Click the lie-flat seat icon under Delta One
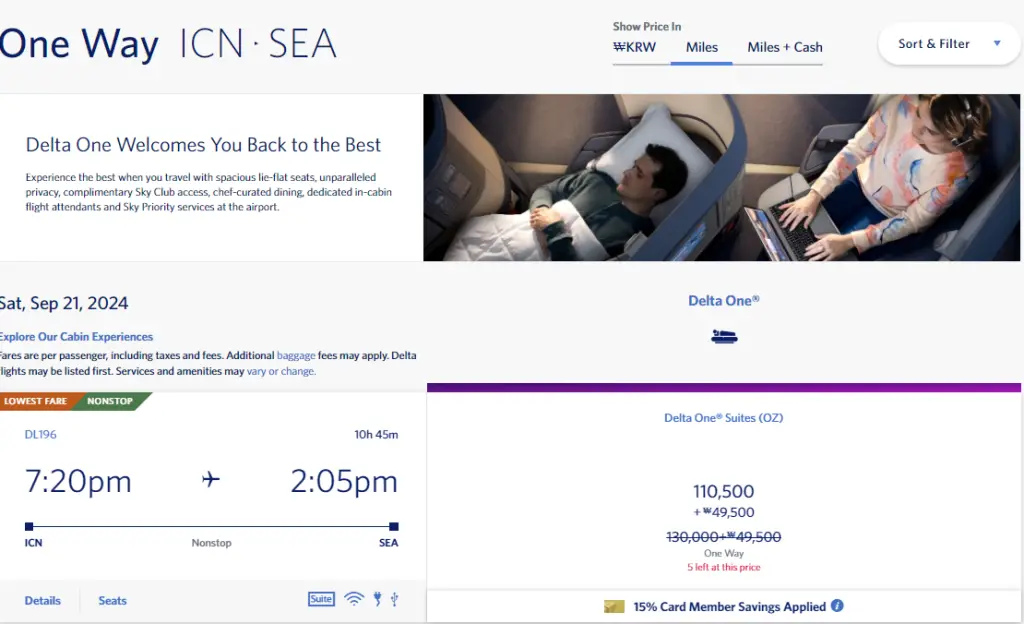 [x=724, y=337]
